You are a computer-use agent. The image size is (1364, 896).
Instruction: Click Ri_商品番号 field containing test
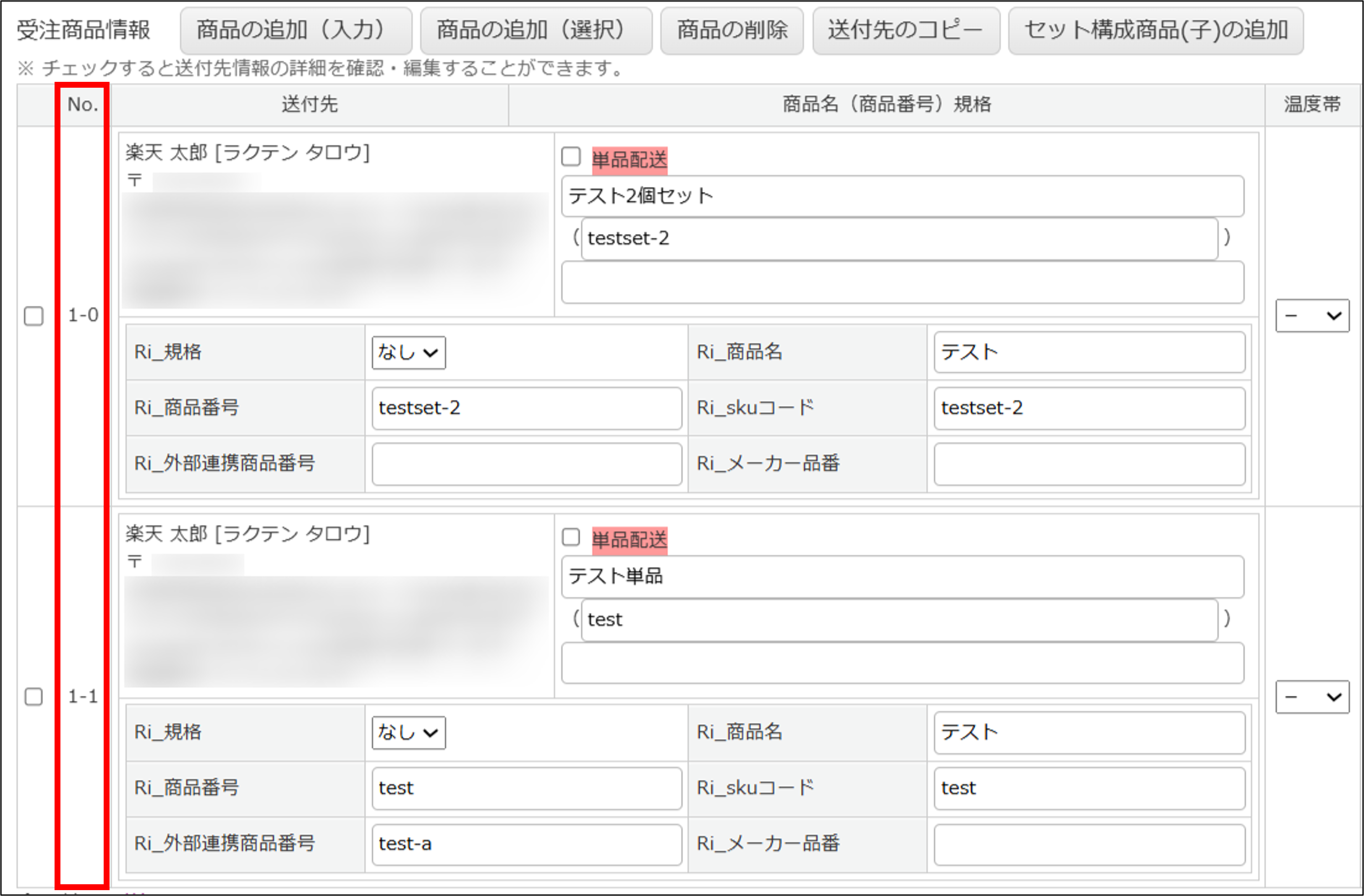tap(527, 788)
